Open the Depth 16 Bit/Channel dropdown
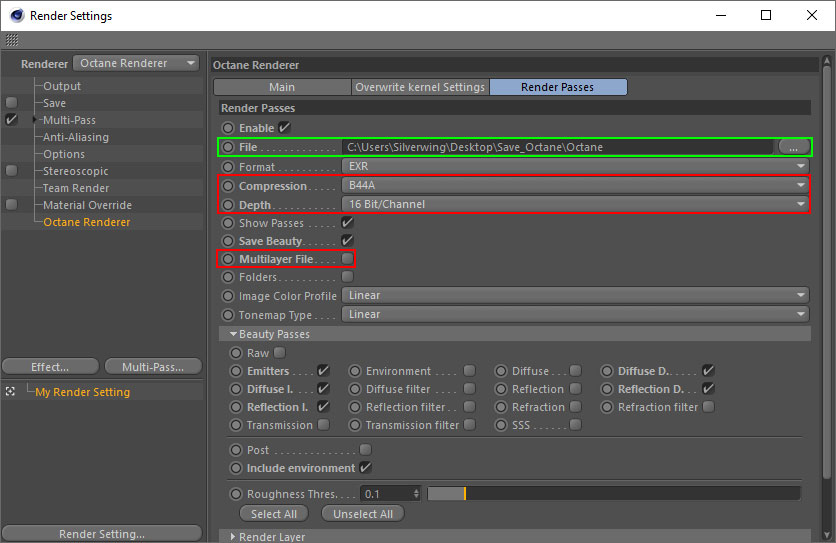 click(575, 204)
